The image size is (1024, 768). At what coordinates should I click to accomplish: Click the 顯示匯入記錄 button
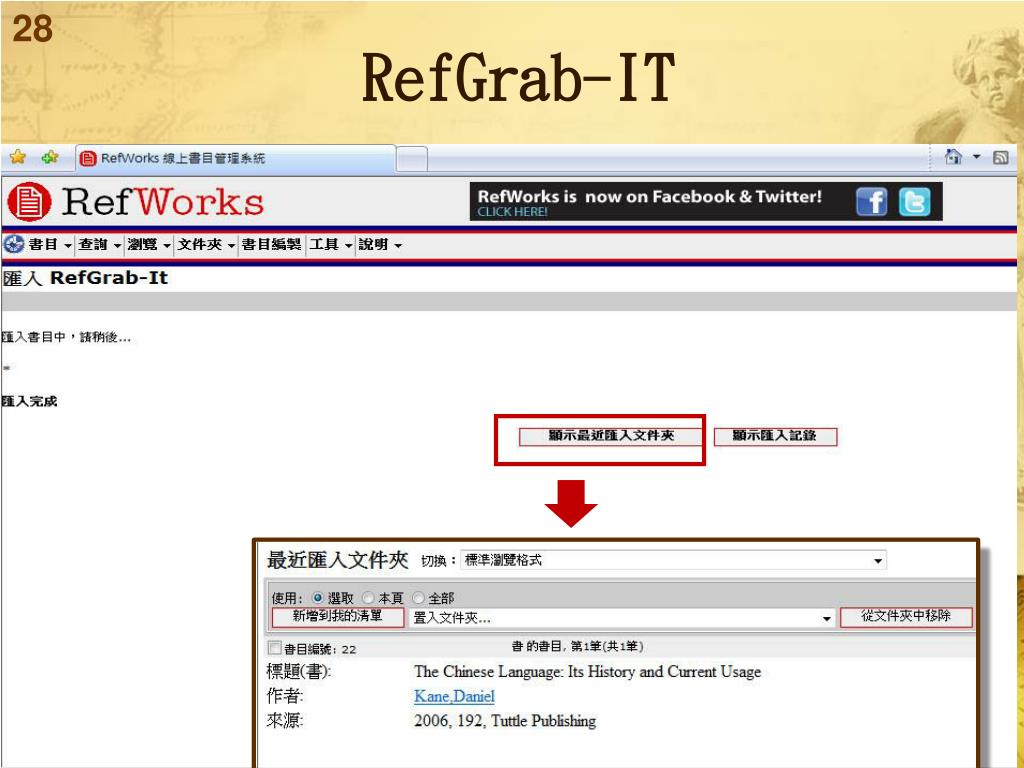pos(775,436)
